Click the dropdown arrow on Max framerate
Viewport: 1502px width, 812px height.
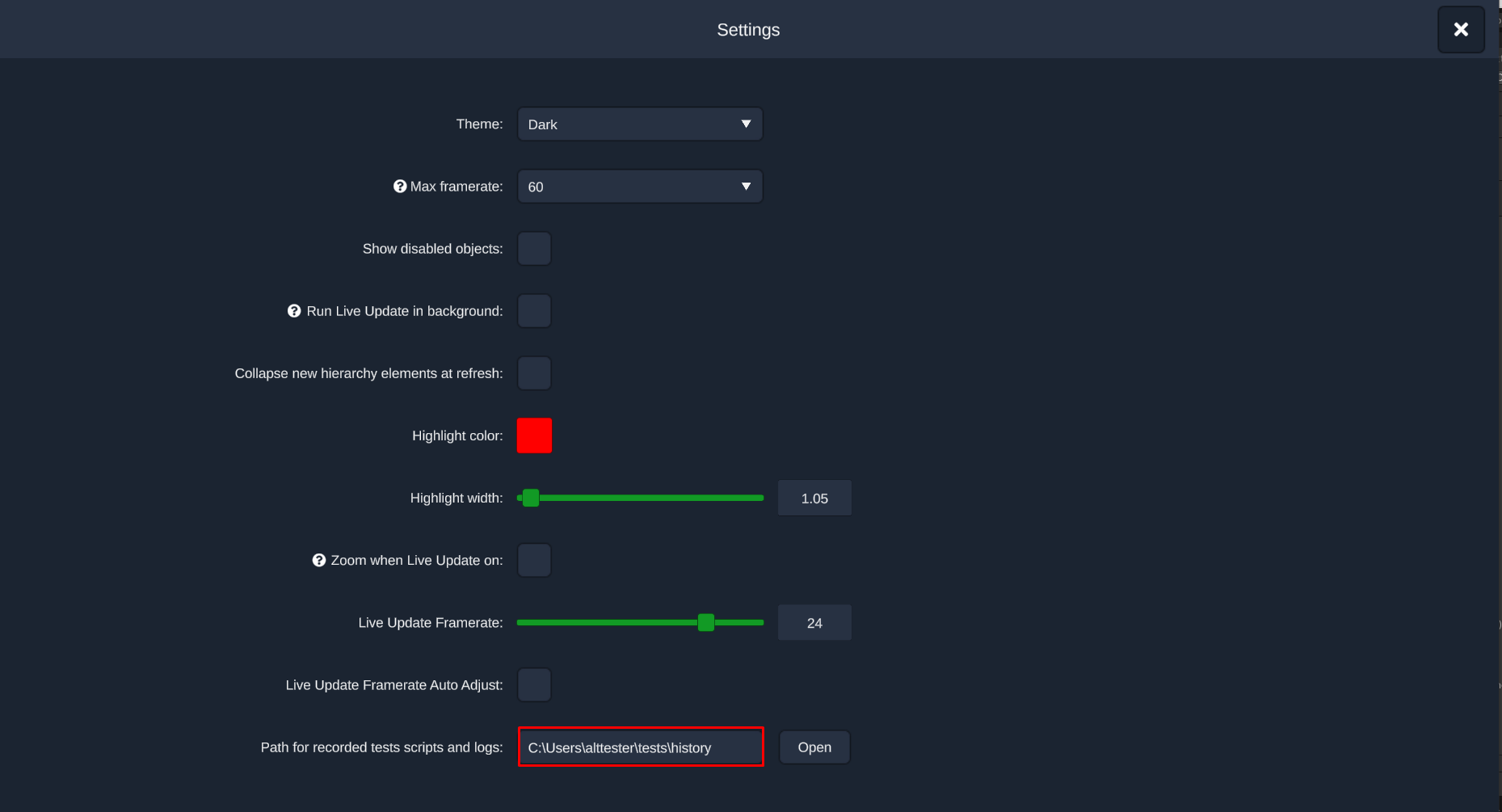(746, 186)
